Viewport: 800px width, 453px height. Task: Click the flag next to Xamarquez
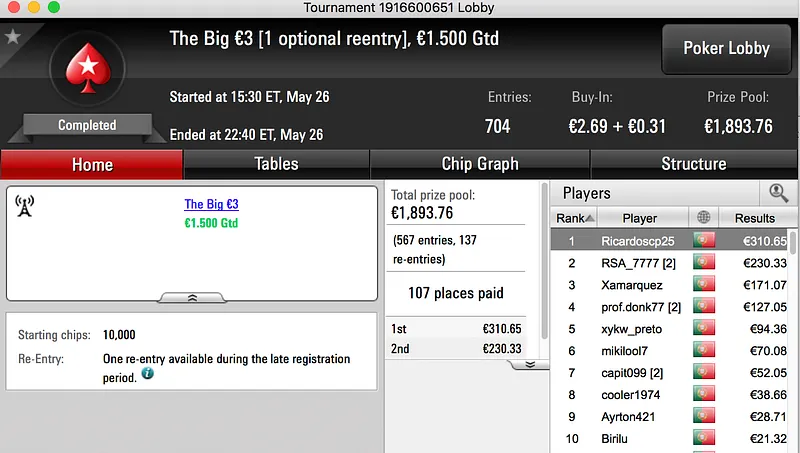[x=704, y=285]
